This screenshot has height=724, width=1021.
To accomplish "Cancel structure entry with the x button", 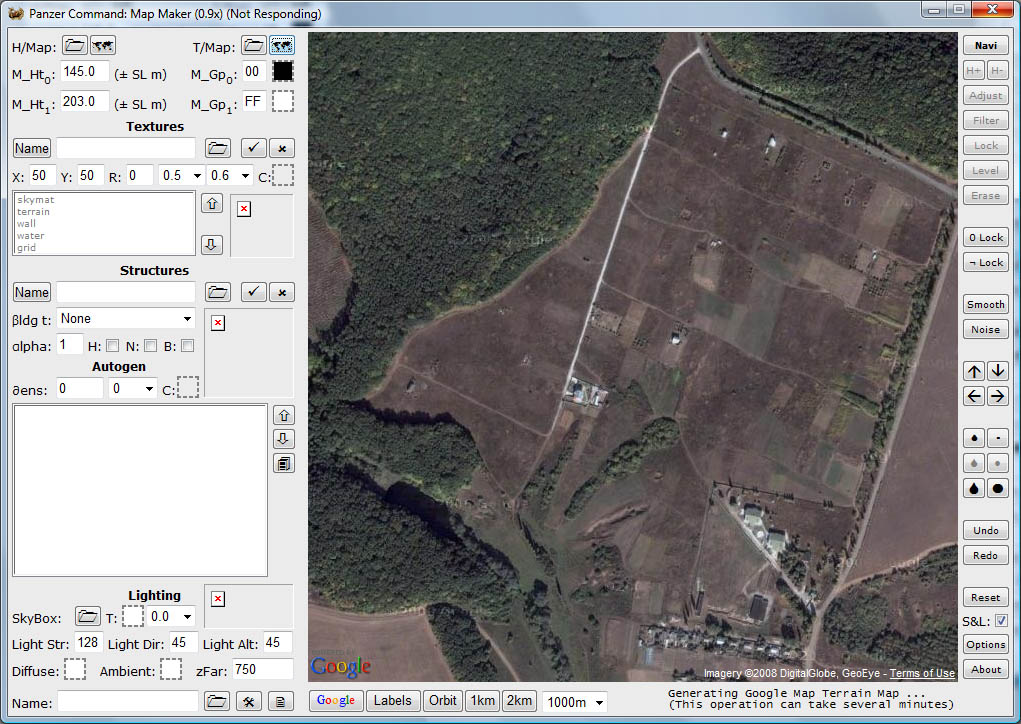I will [282, 292].
